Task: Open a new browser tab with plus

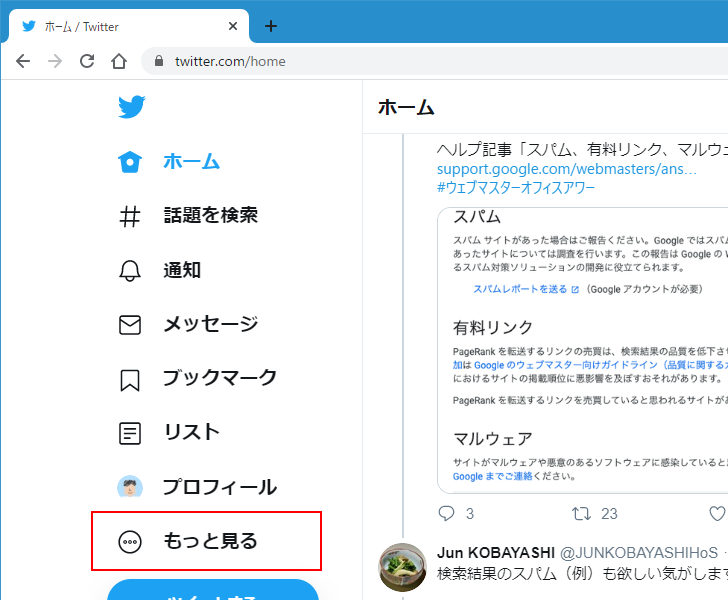Action: [271, 26]
